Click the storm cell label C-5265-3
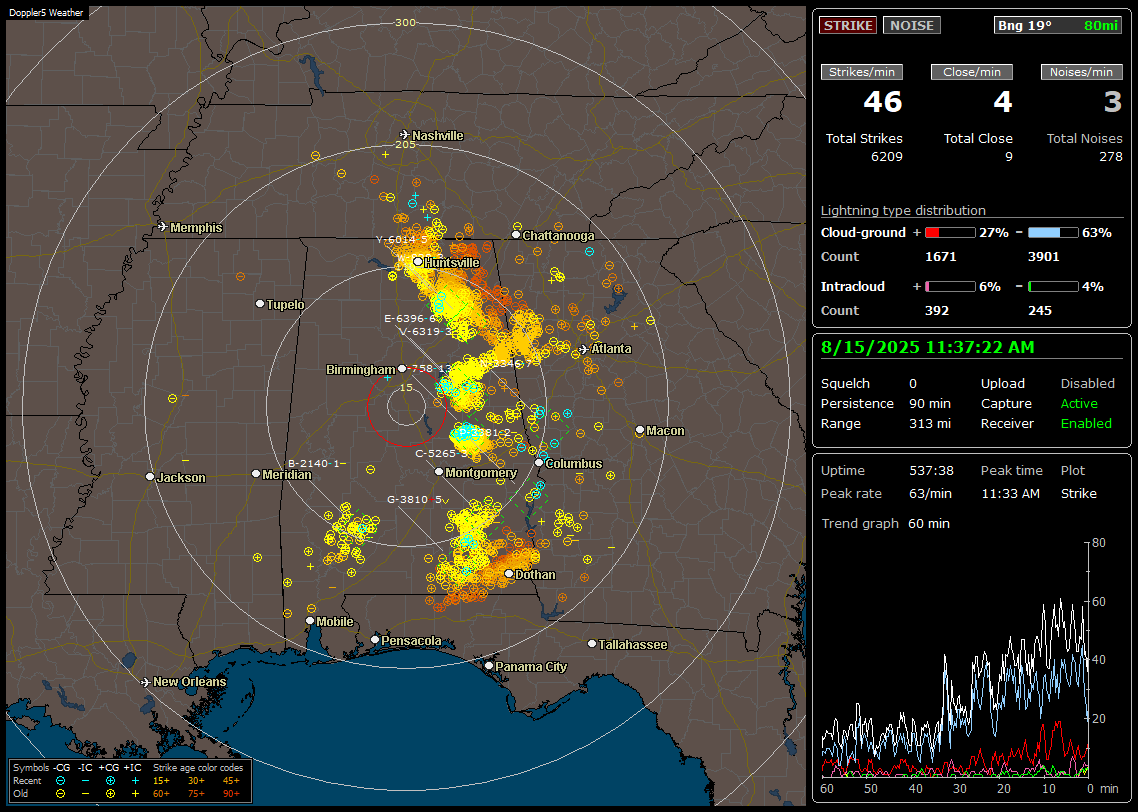This screenshot has height=812, width=1138. (x=441, y=453)
